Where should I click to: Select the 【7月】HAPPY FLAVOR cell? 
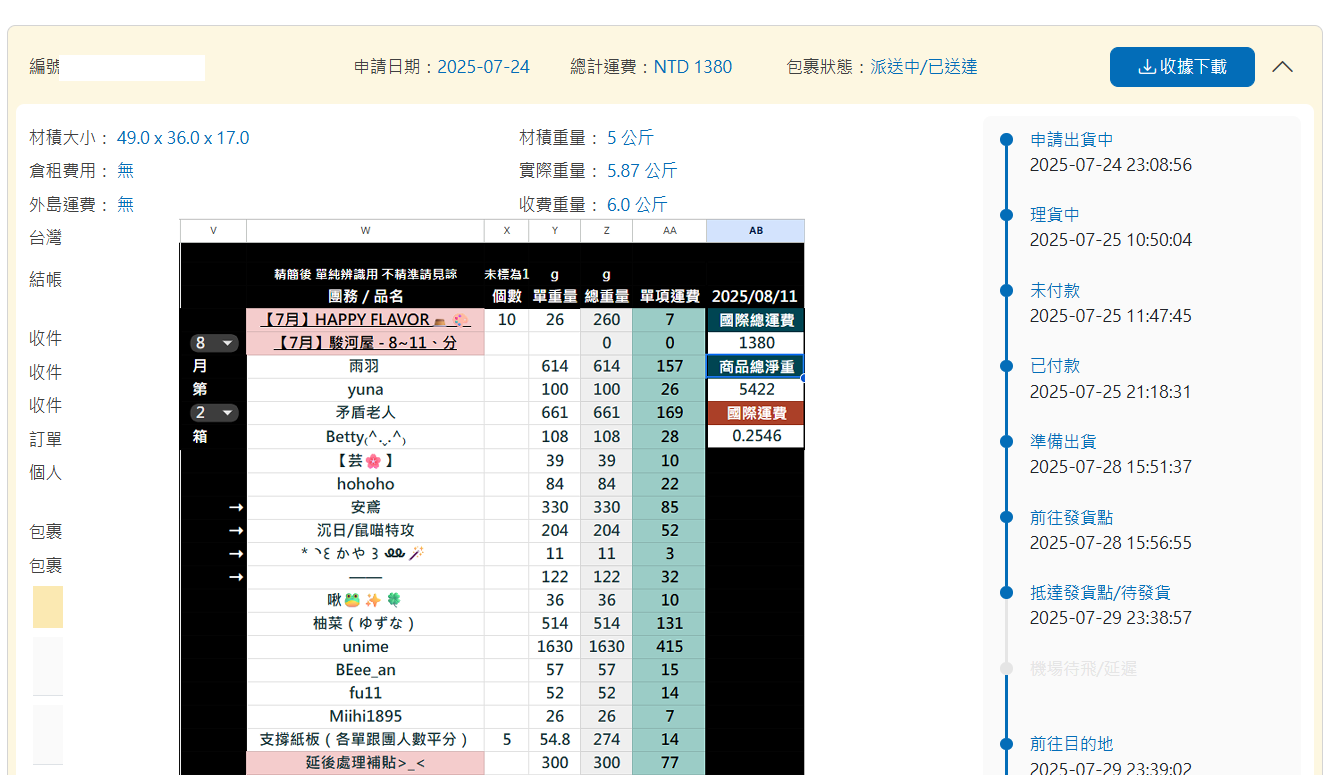pyautogui.click(x=365, y=320)
